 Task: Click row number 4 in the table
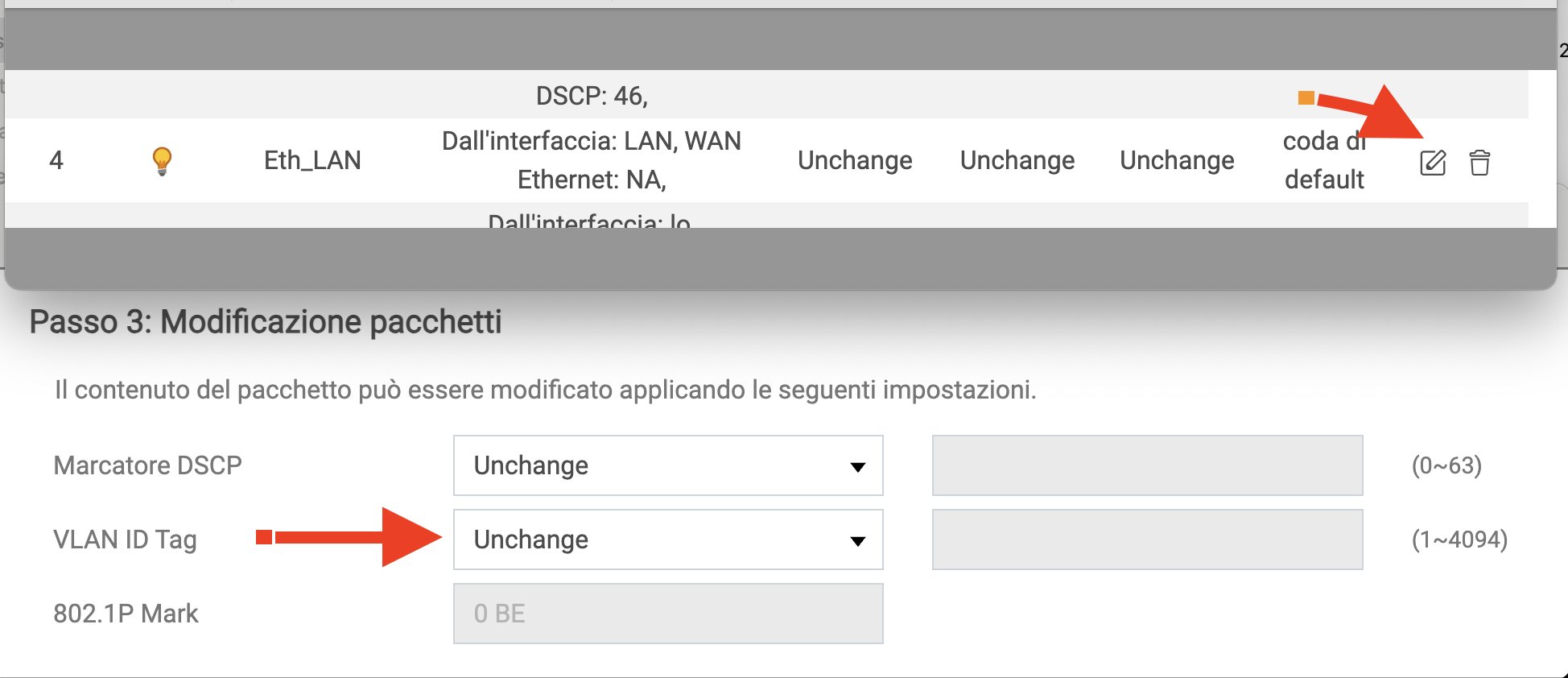point(56,160)
